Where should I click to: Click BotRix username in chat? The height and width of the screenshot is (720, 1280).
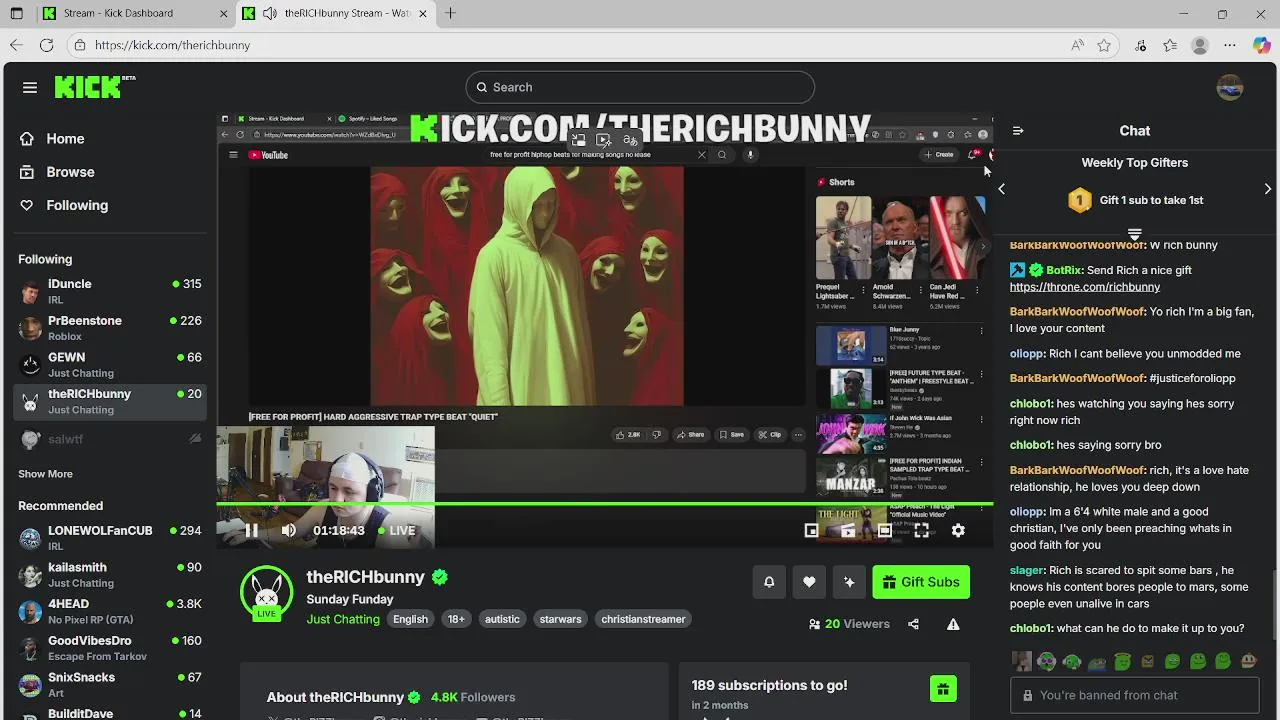click(x=1064, y=270)
